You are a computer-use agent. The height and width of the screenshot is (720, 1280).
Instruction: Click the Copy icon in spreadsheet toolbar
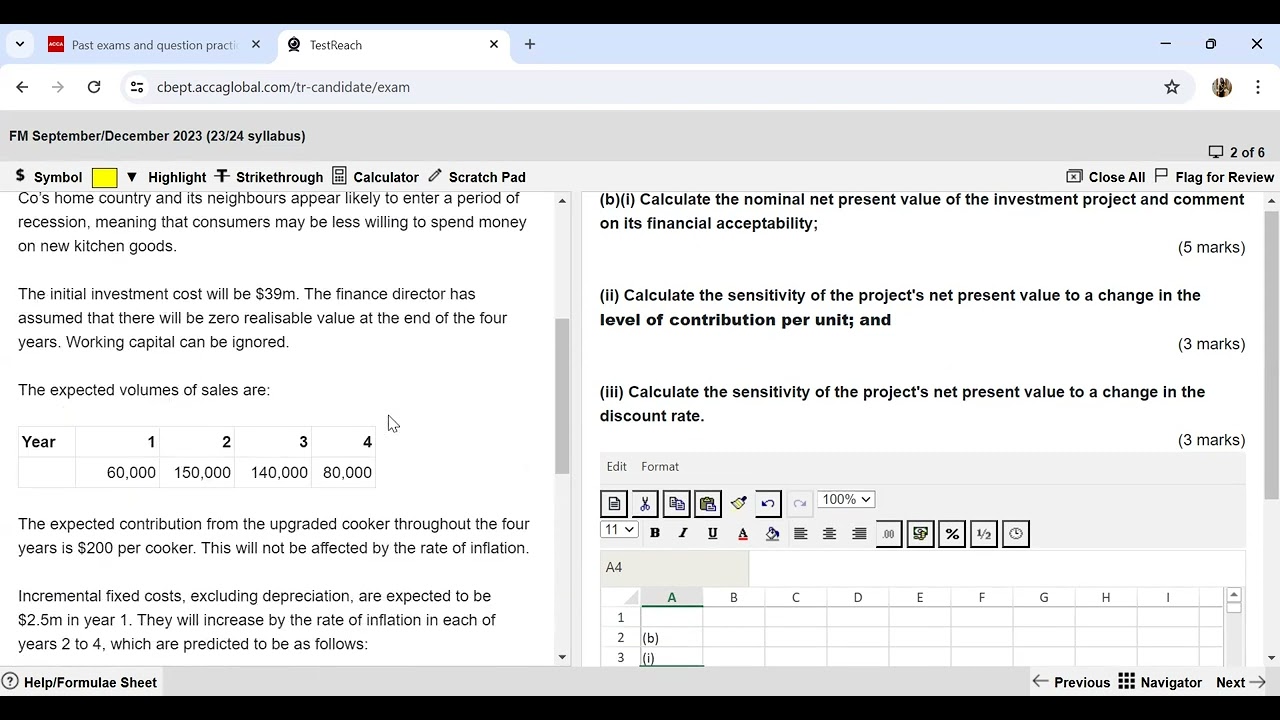[676, 504]
